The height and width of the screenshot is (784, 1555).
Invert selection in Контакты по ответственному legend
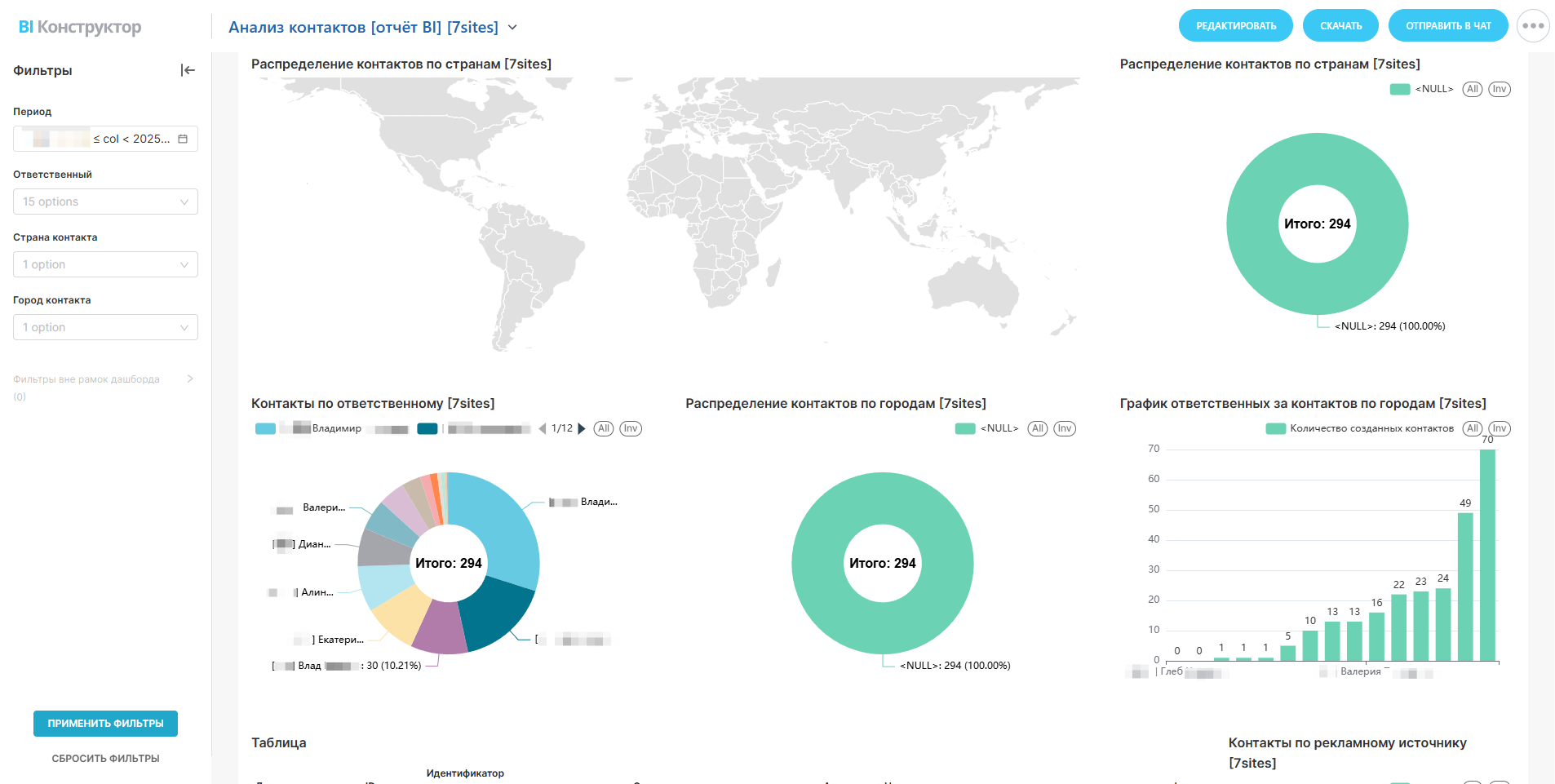(631, 428)
